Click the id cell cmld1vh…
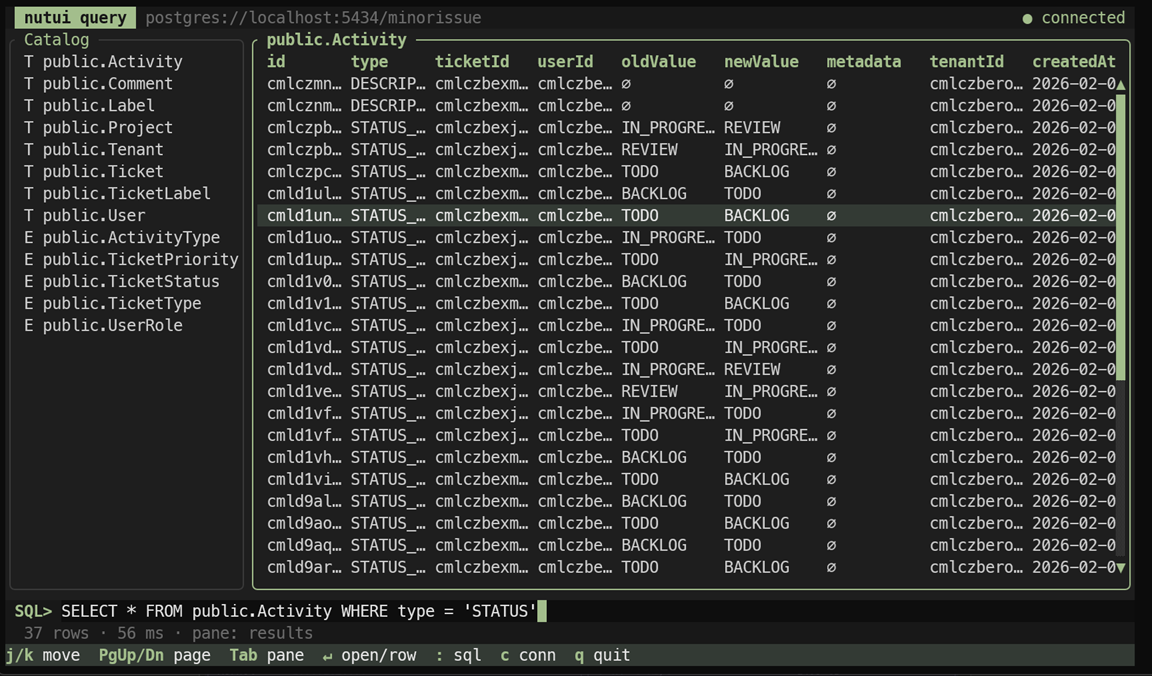 304,458
